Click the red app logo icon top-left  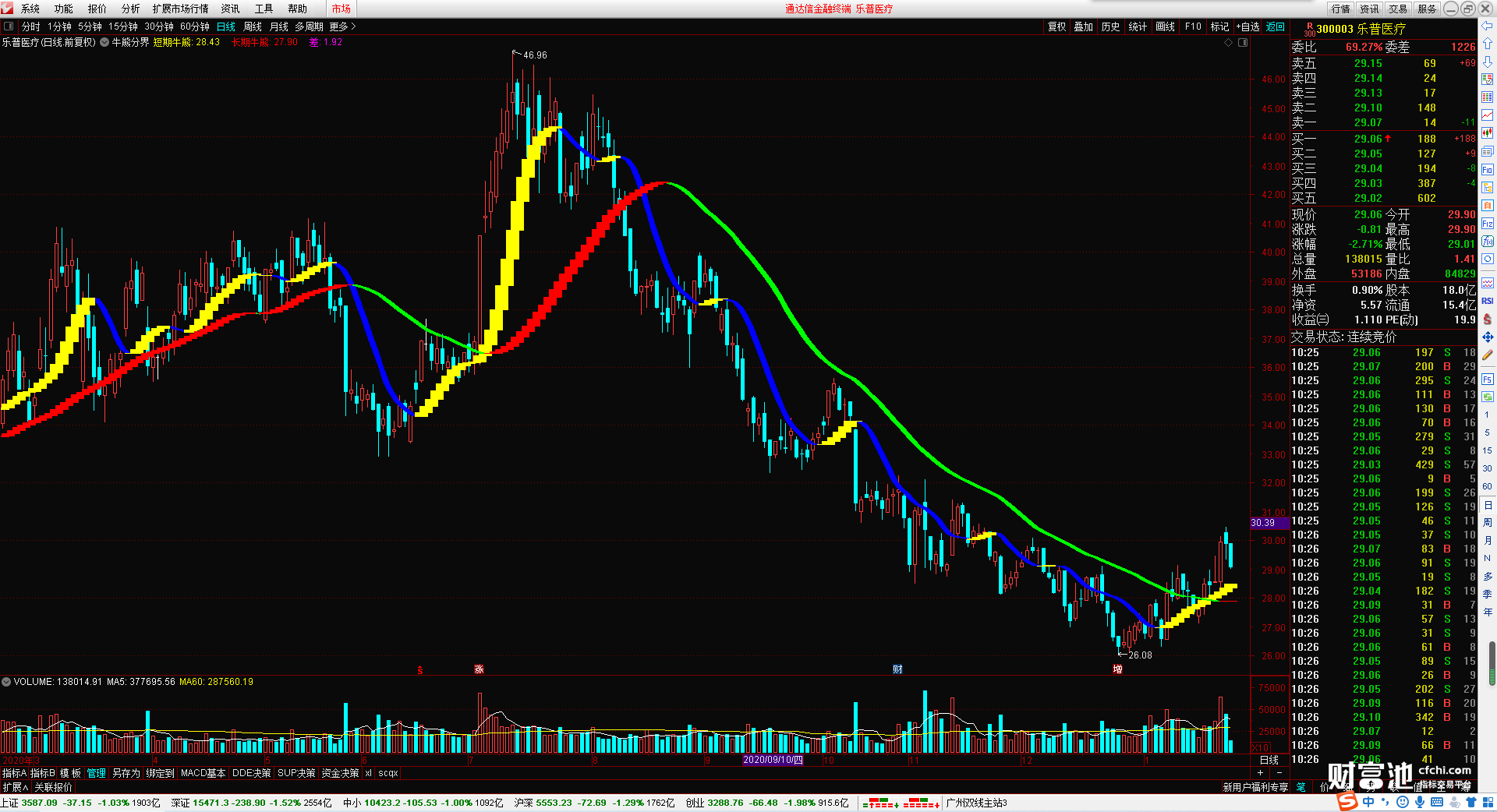pos(8,9)
